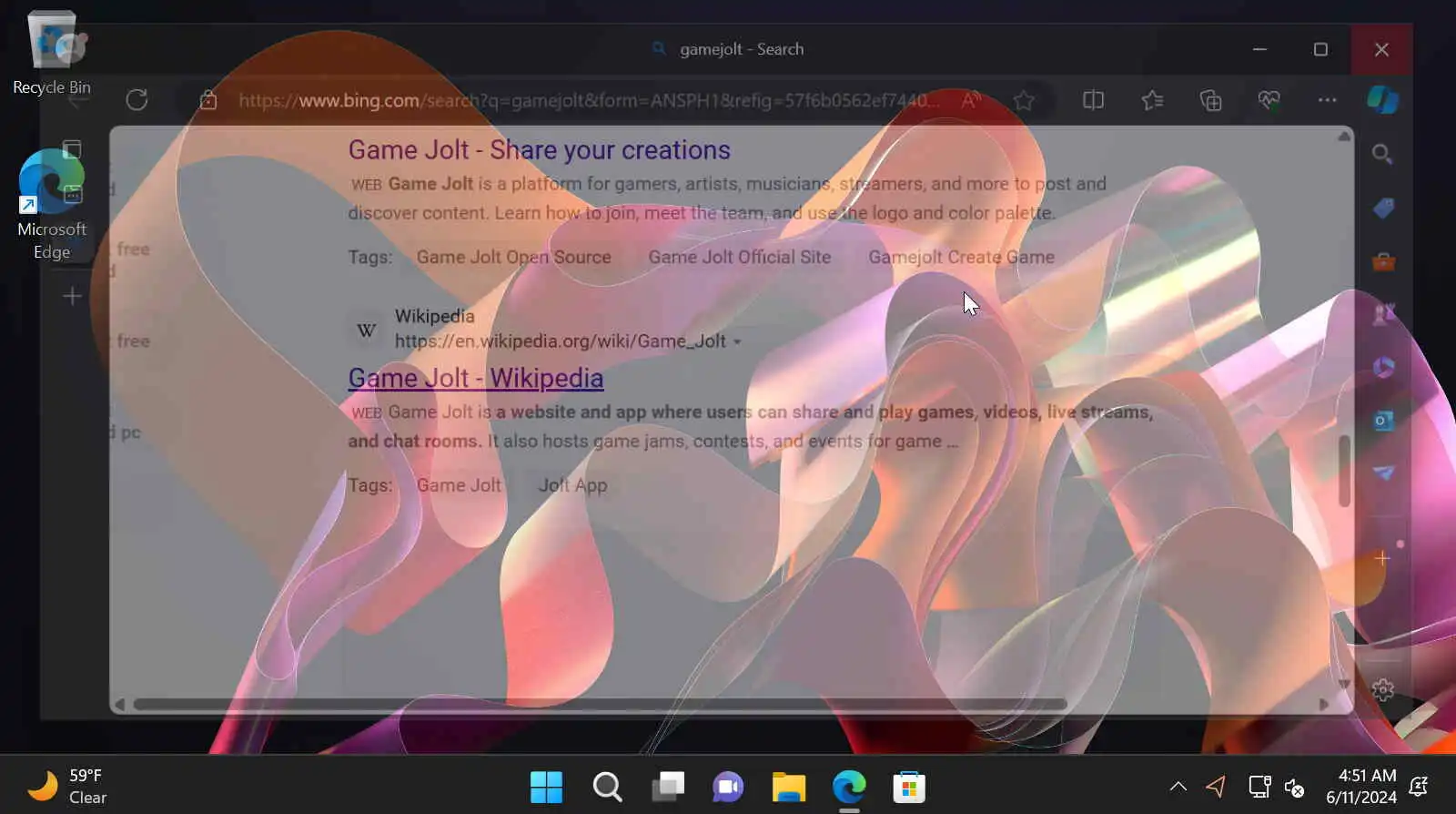Open Browser essentials heart icon
Viewport: 1456px width, 814px height.
1269,100
